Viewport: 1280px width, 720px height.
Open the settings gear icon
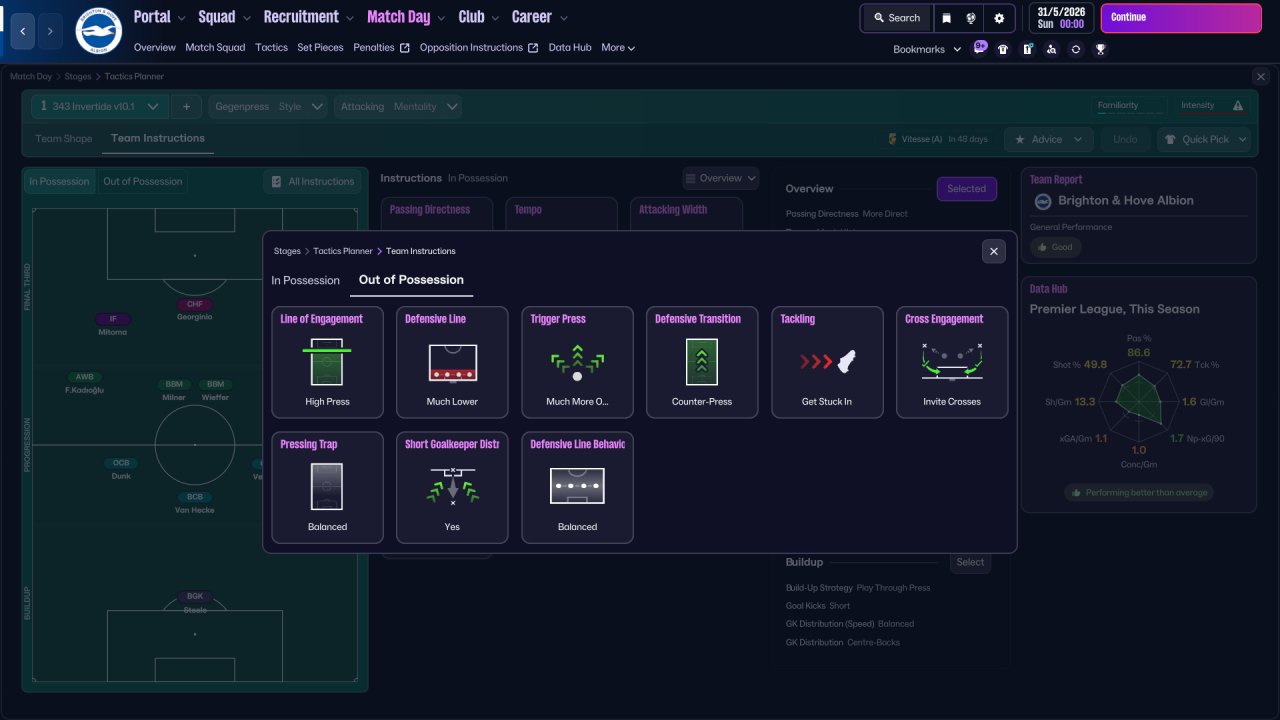999,18
